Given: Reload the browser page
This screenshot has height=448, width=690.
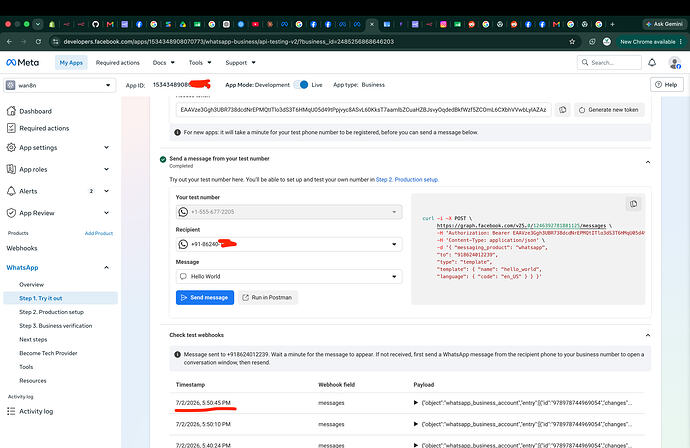Looking at the screenshot, I should click(x=38, y=42).
